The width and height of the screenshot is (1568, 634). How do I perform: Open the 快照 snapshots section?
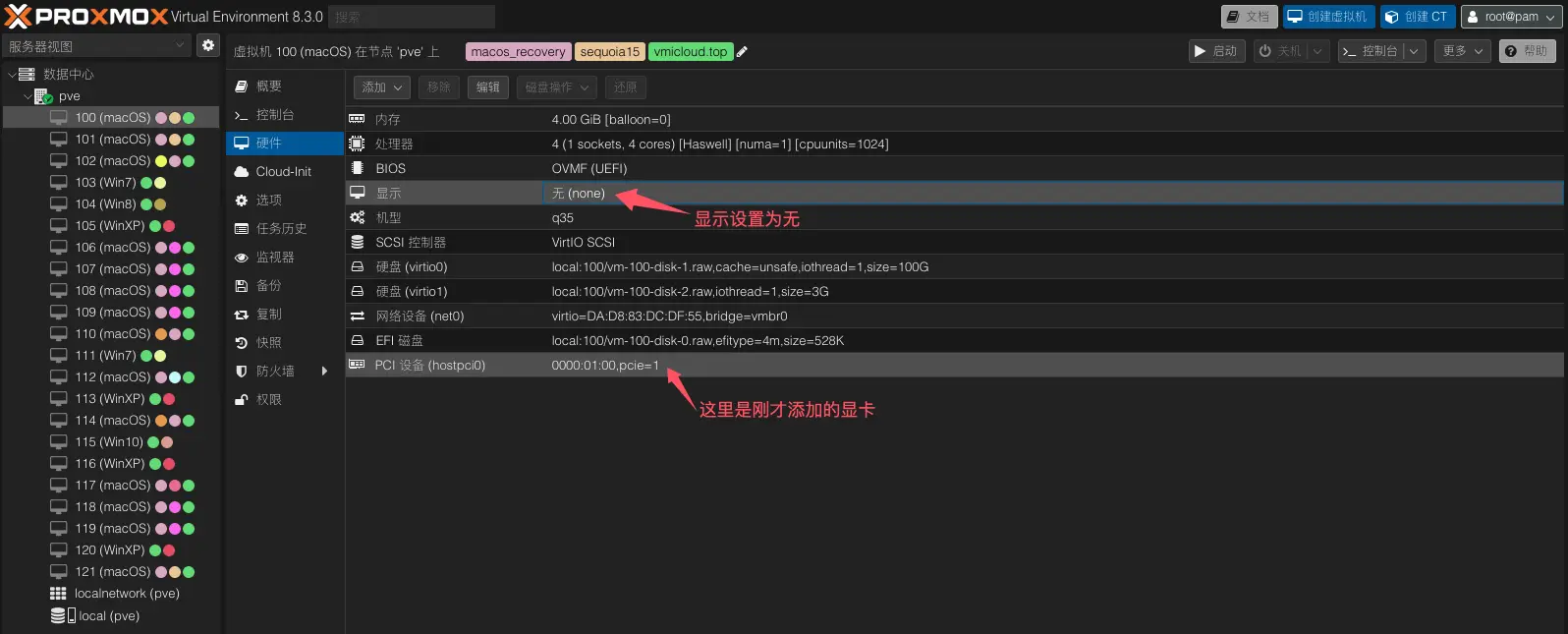285,342
